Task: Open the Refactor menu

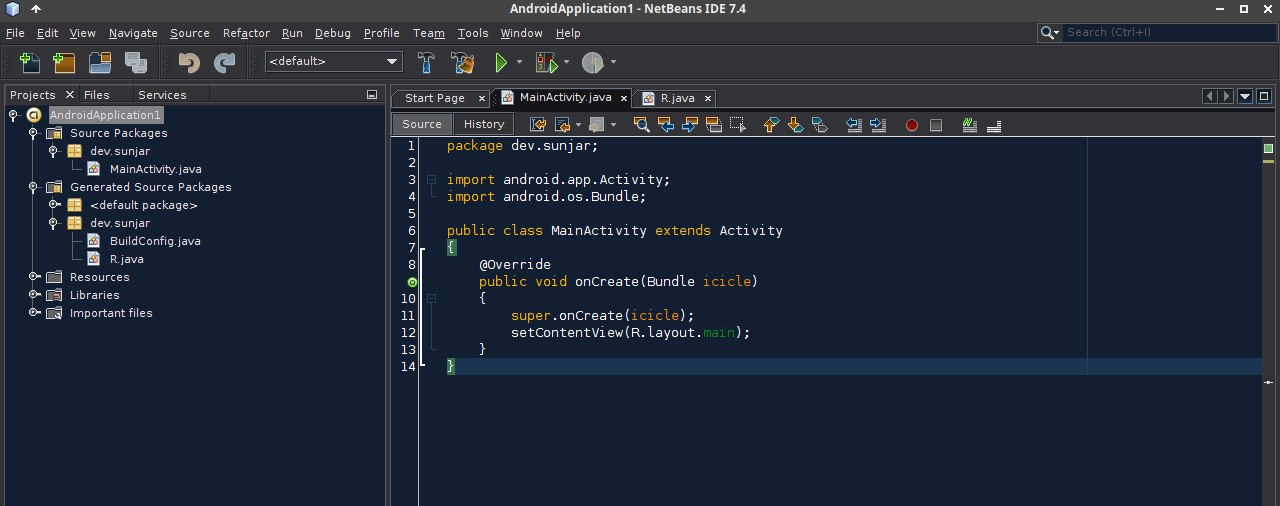Action: (246, 33)
